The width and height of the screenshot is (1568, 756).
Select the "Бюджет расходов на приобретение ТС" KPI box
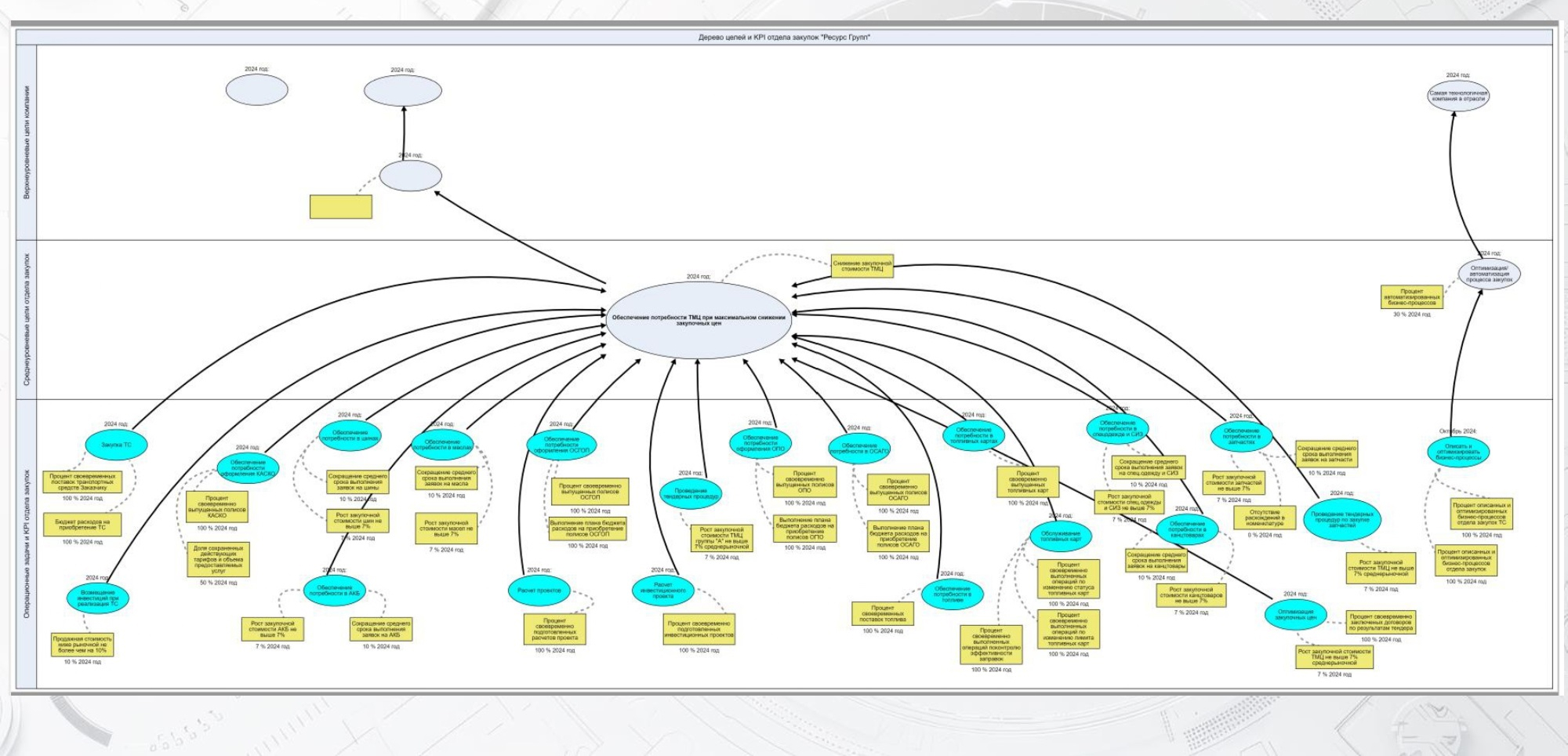click(82, 525)
